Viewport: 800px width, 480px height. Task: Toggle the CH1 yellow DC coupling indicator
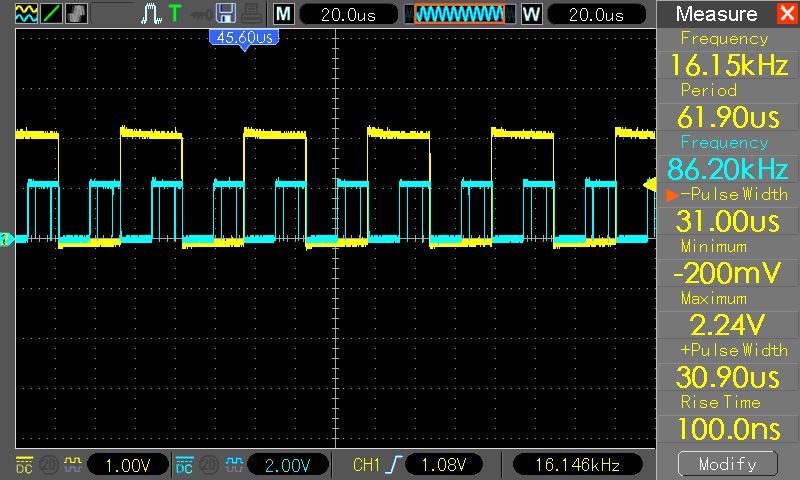(25, 465)
